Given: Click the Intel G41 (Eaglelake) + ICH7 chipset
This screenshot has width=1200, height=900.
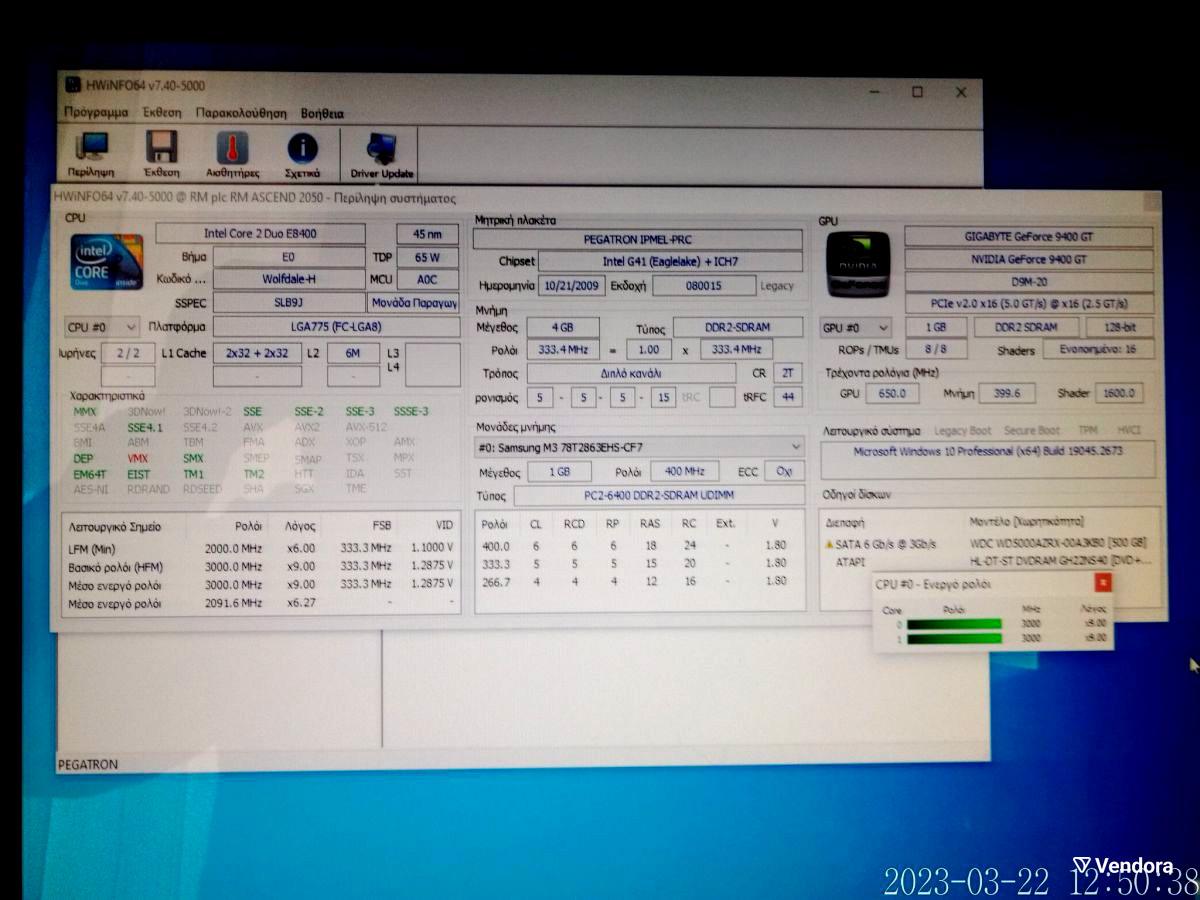Looking at the screenshot, I should [x=670, y=262].
